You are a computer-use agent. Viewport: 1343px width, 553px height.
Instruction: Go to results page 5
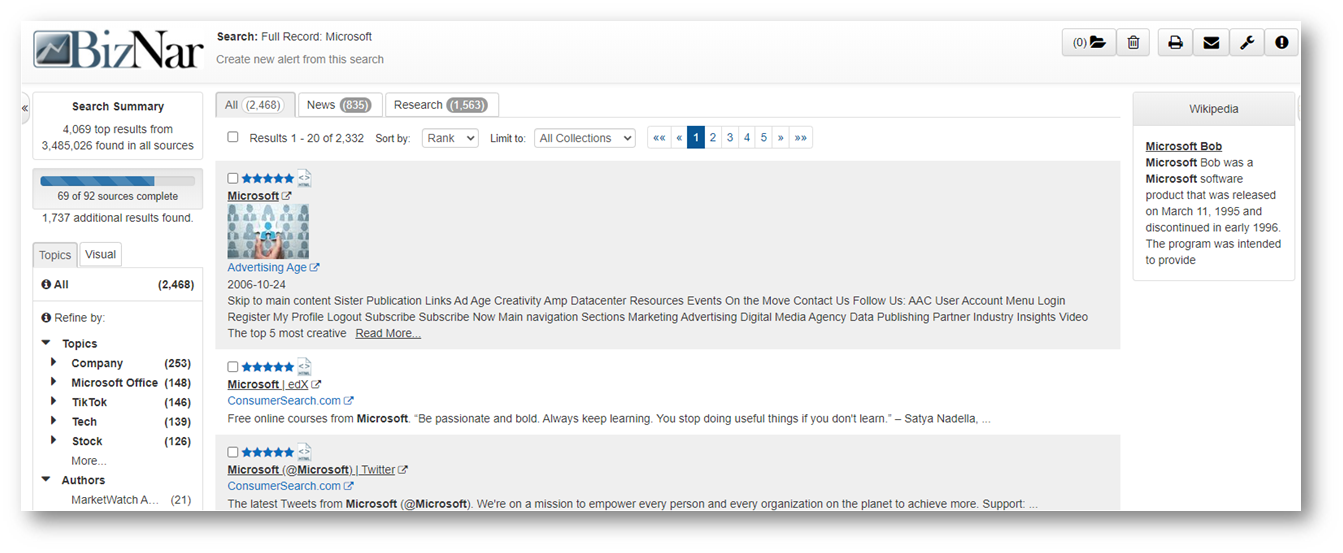click(764, 138)
